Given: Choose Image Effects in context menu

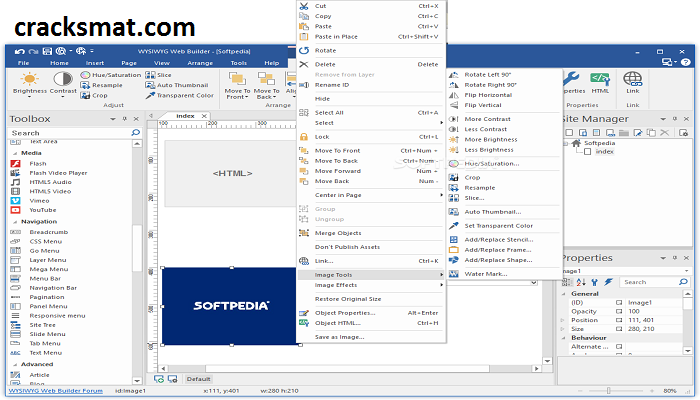Looking at the screenshot, I should click(x=371, y=285).
